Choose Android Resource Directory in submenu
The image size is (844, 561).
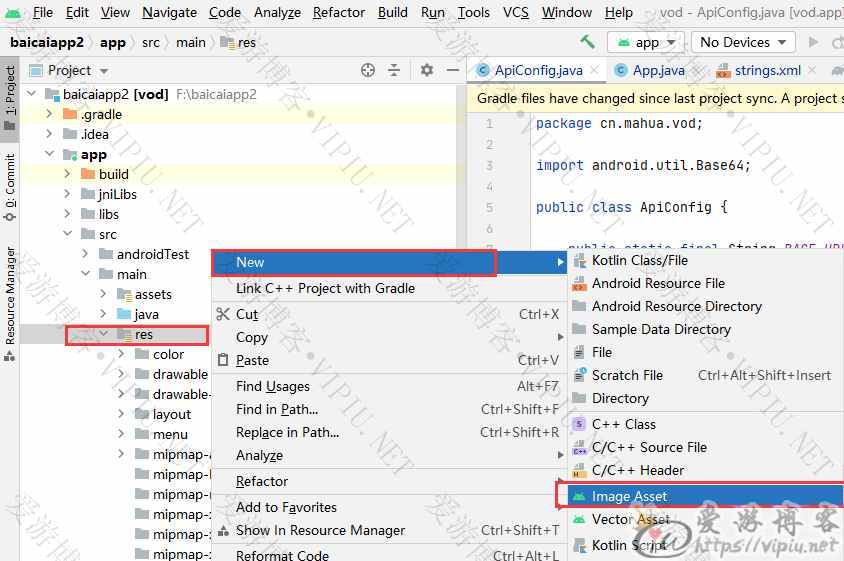pyautogui.click(x=705, y=306)
